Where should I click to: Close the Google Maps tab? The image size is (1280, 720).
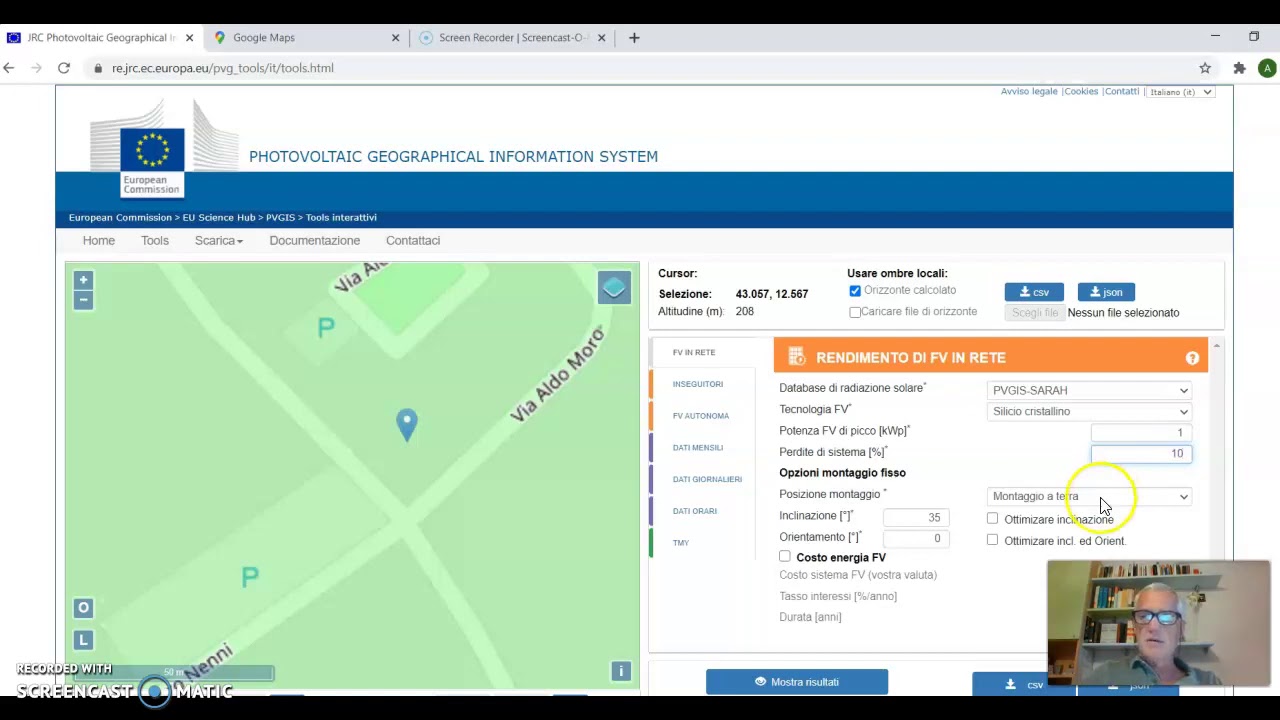pyautogui.click(x=395, y=38)
